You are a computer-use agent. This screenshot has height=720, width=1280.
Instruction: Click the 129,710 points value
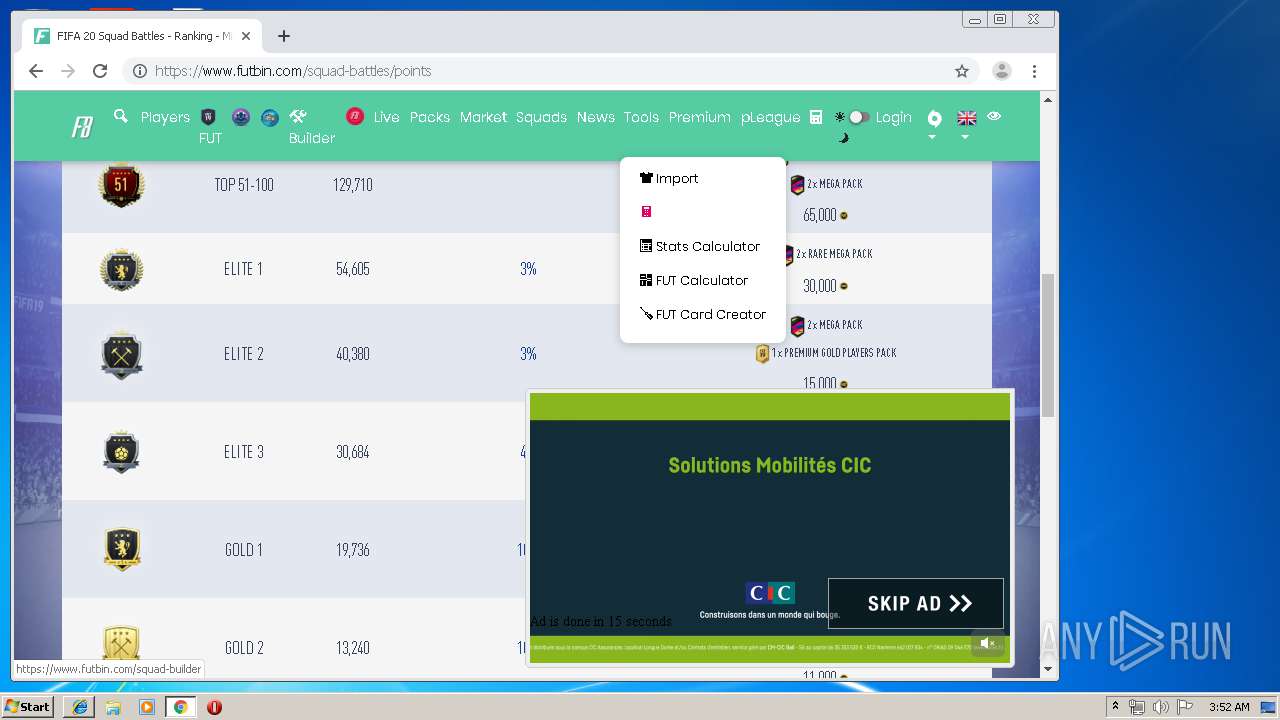352,185
